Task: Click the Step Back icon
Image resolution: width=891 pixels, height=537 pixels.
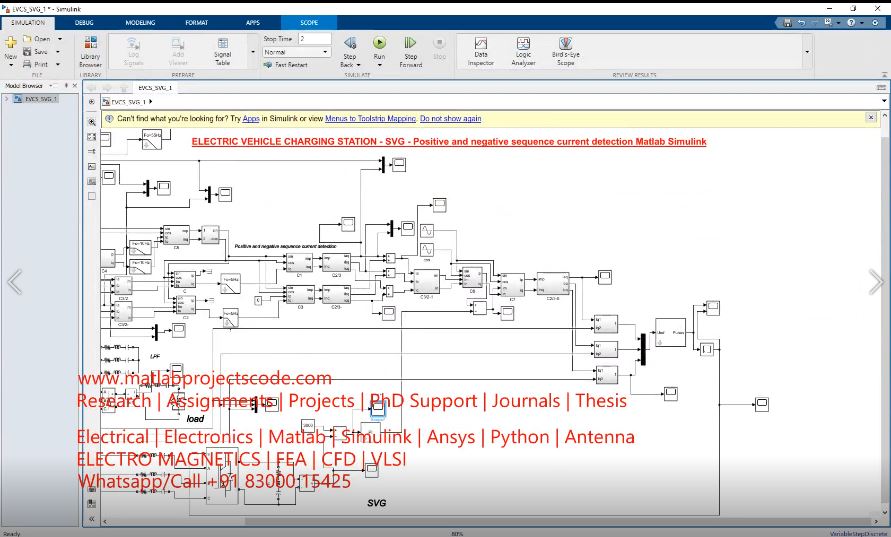Action: click(349, 44)
